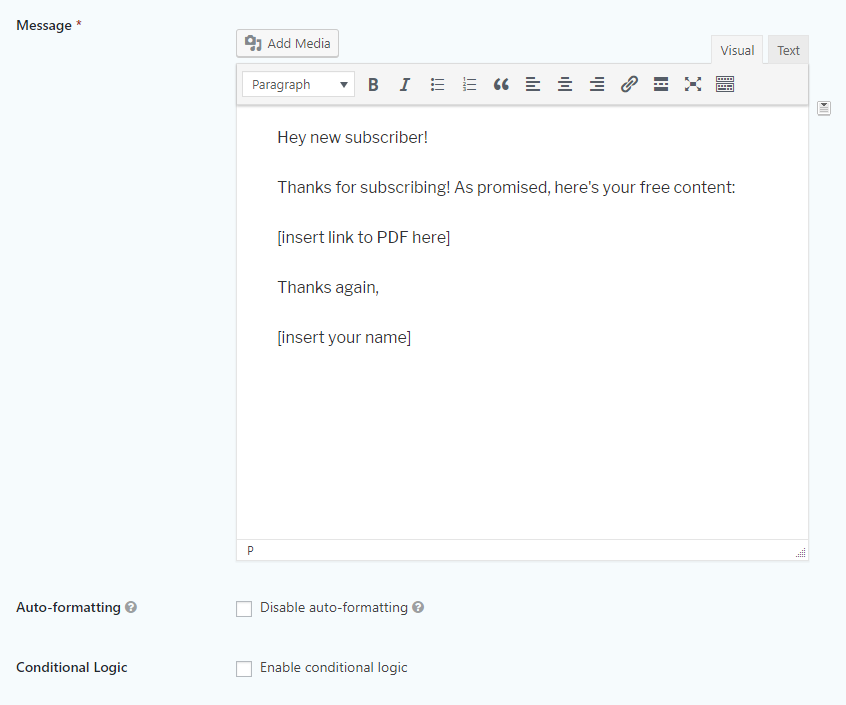This screenshot has width=846, height=705.
Task: Open the Paragraph format dropdown
Action: (298, 85)
